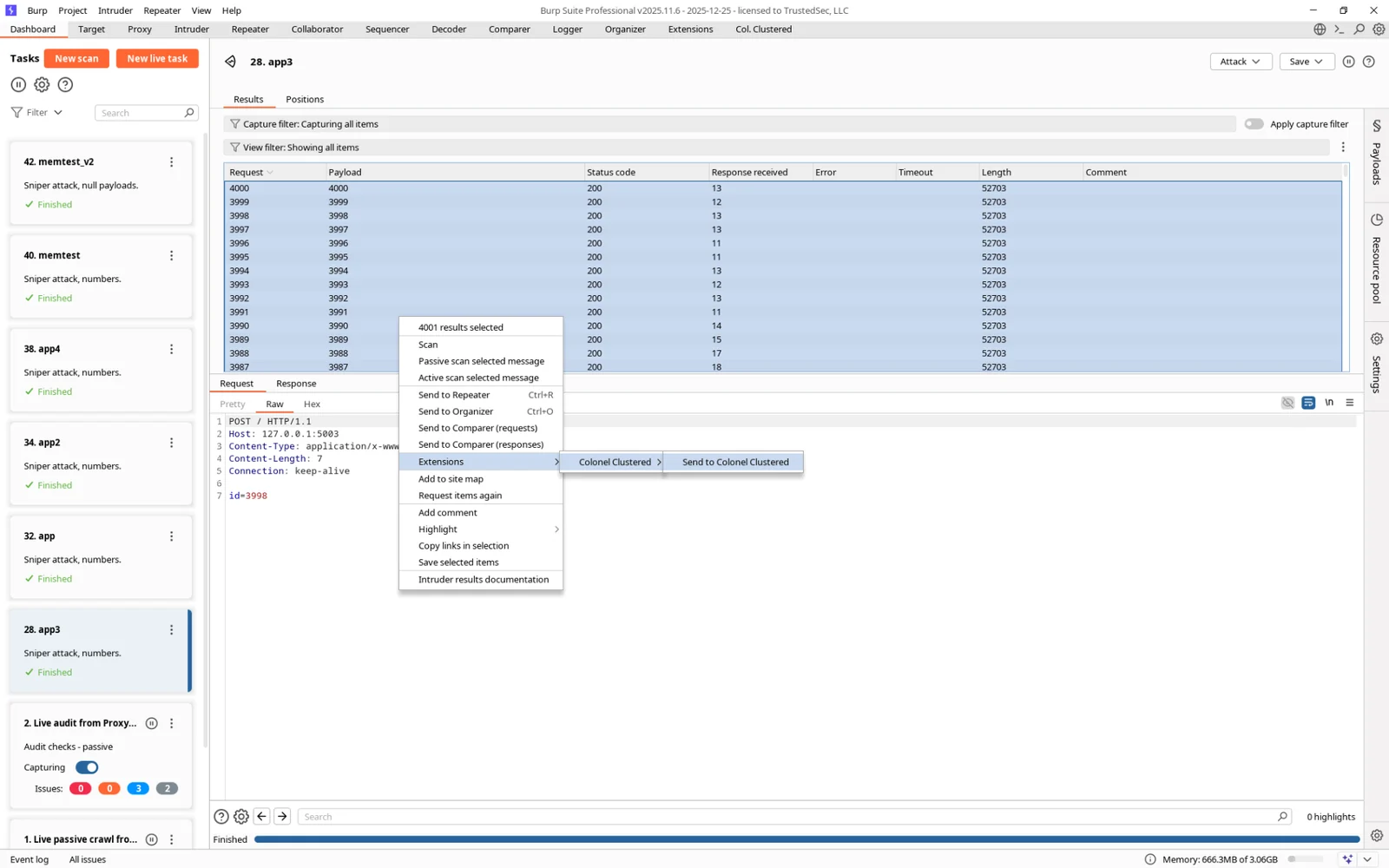Click the memory usage bar in status bar
The image size is (1389, 868).
[x=1306, y=859]
